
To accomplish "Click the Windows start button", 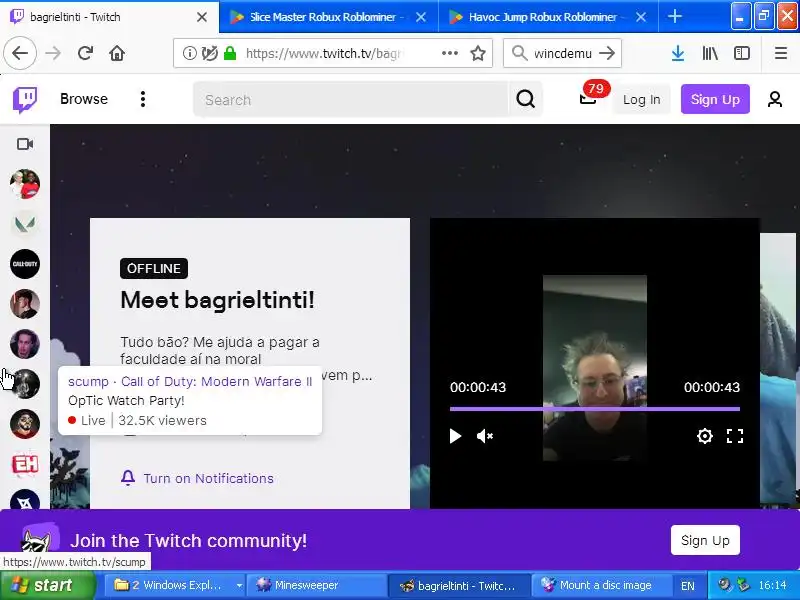I will point(48,585).
